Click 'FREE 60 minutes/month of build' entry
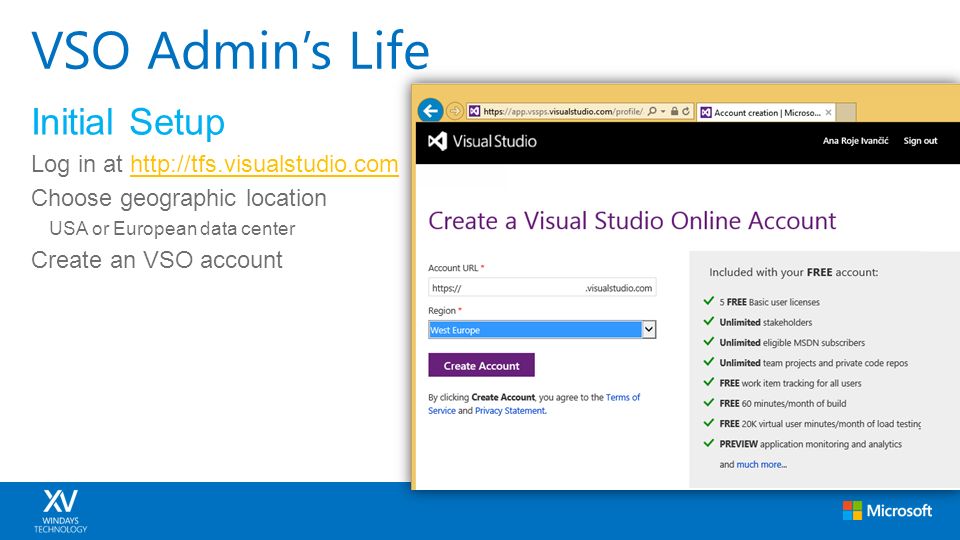Screen dimensions: 960x540 pyautogui.click(x=782, y=403)
